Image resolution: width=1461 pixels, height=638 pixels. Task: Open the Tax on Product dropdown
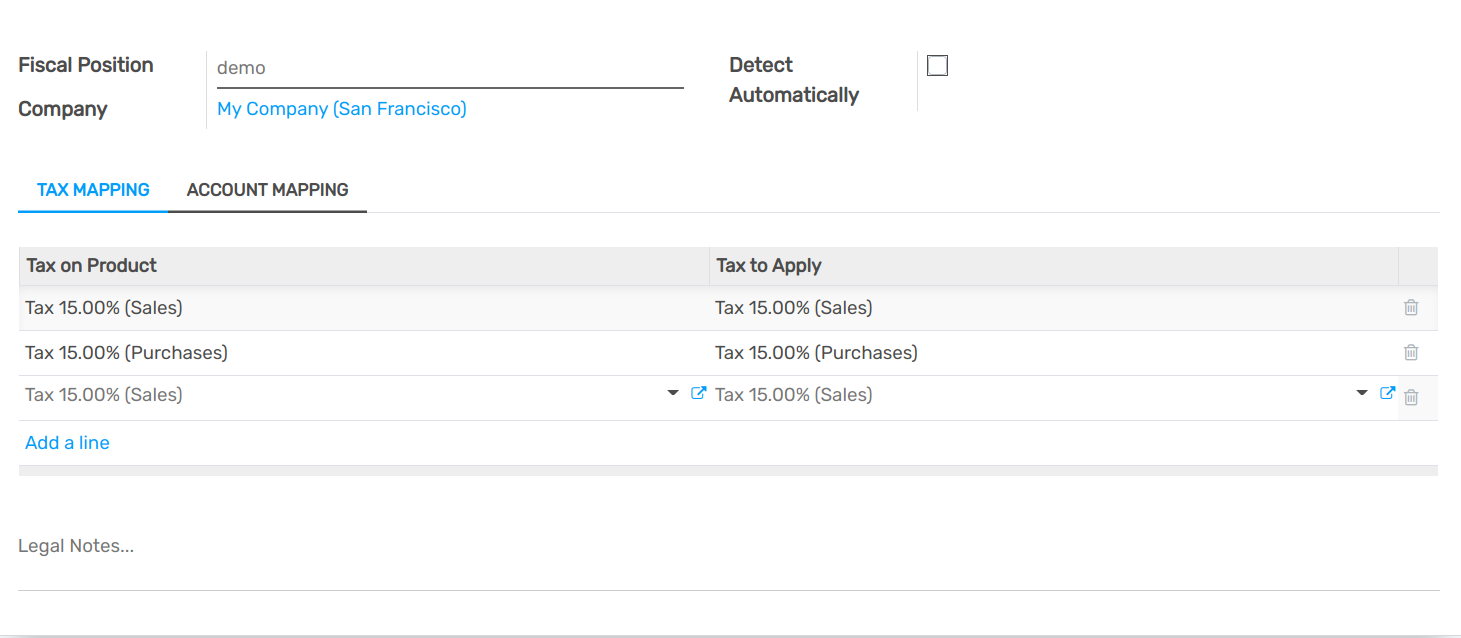[672, 393]
